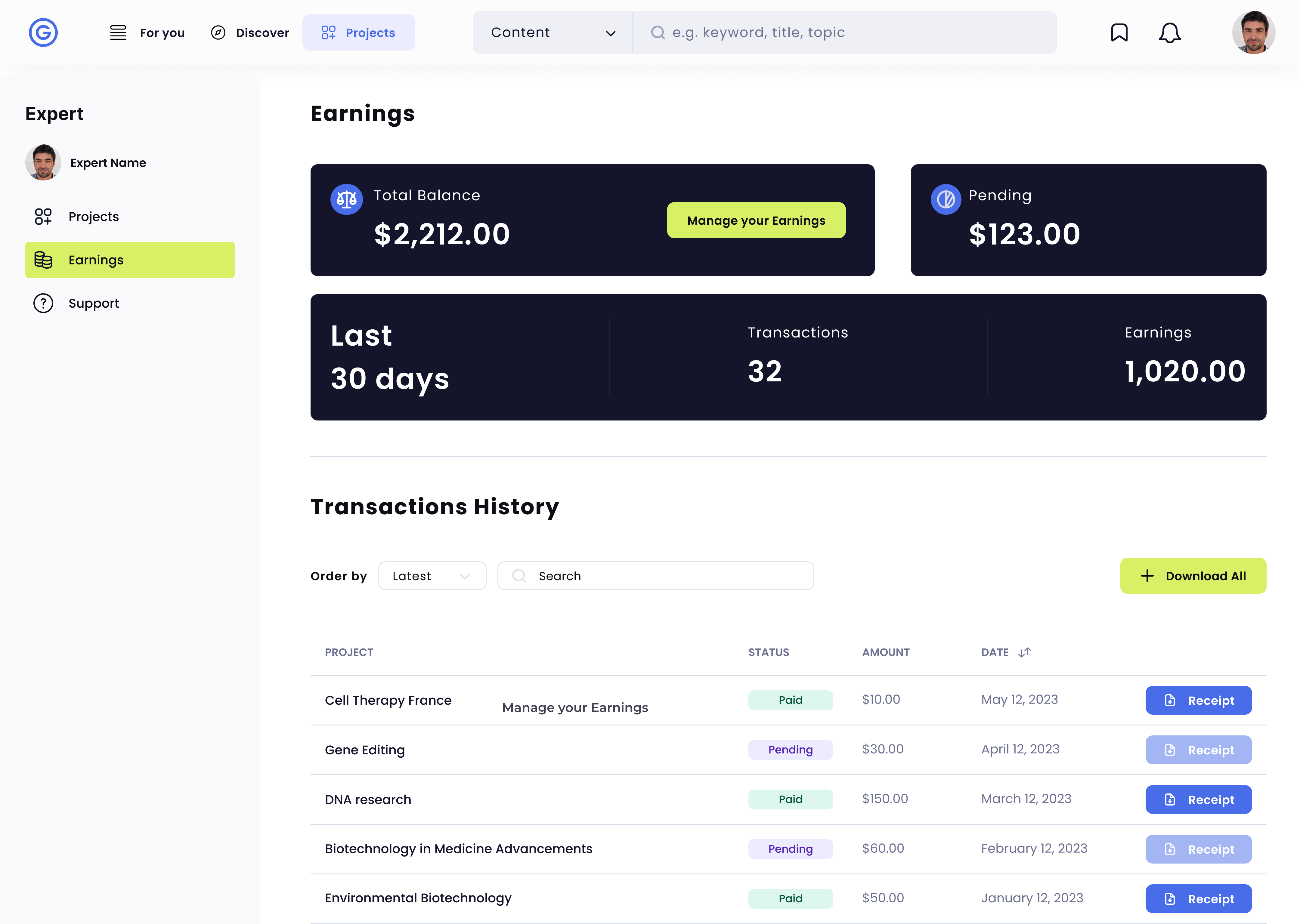Viewport: 1300px width, 924px height.
Task: Click the $60.00 amount
Action: 883,848
